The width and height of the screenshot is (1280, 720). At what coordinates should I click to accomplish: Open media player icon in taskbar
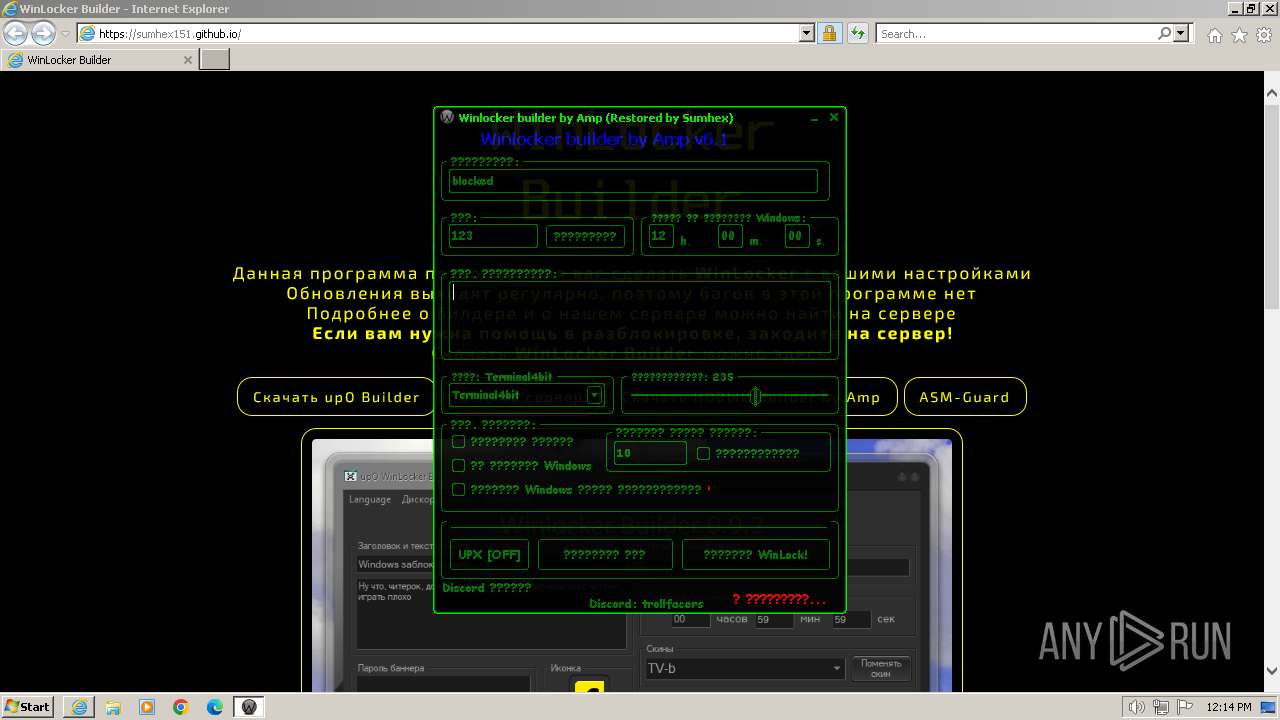point(147,707)
